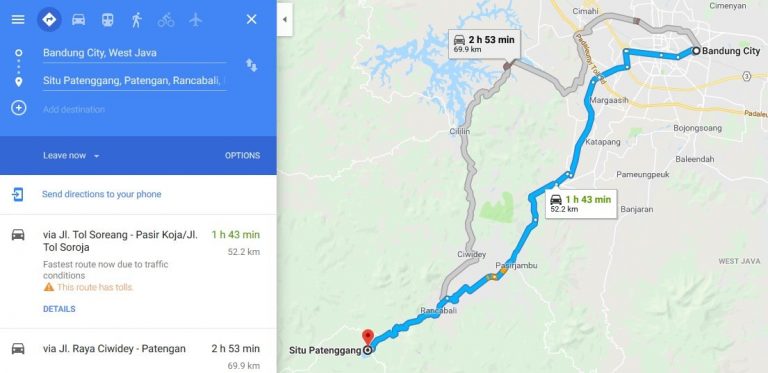Open route OPTIONS
The height and width of the screenshot is (373, 768).
(x=242, y=156)
